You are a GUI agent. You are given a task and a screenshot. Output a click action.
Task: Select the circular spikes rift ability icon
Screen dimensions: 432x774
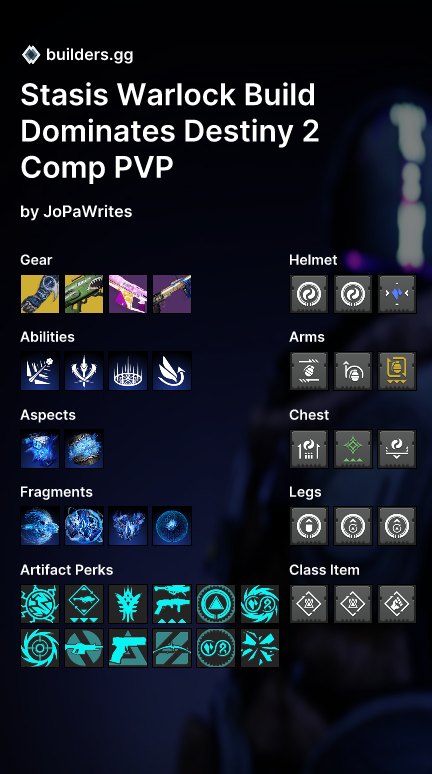coord(128,371)
